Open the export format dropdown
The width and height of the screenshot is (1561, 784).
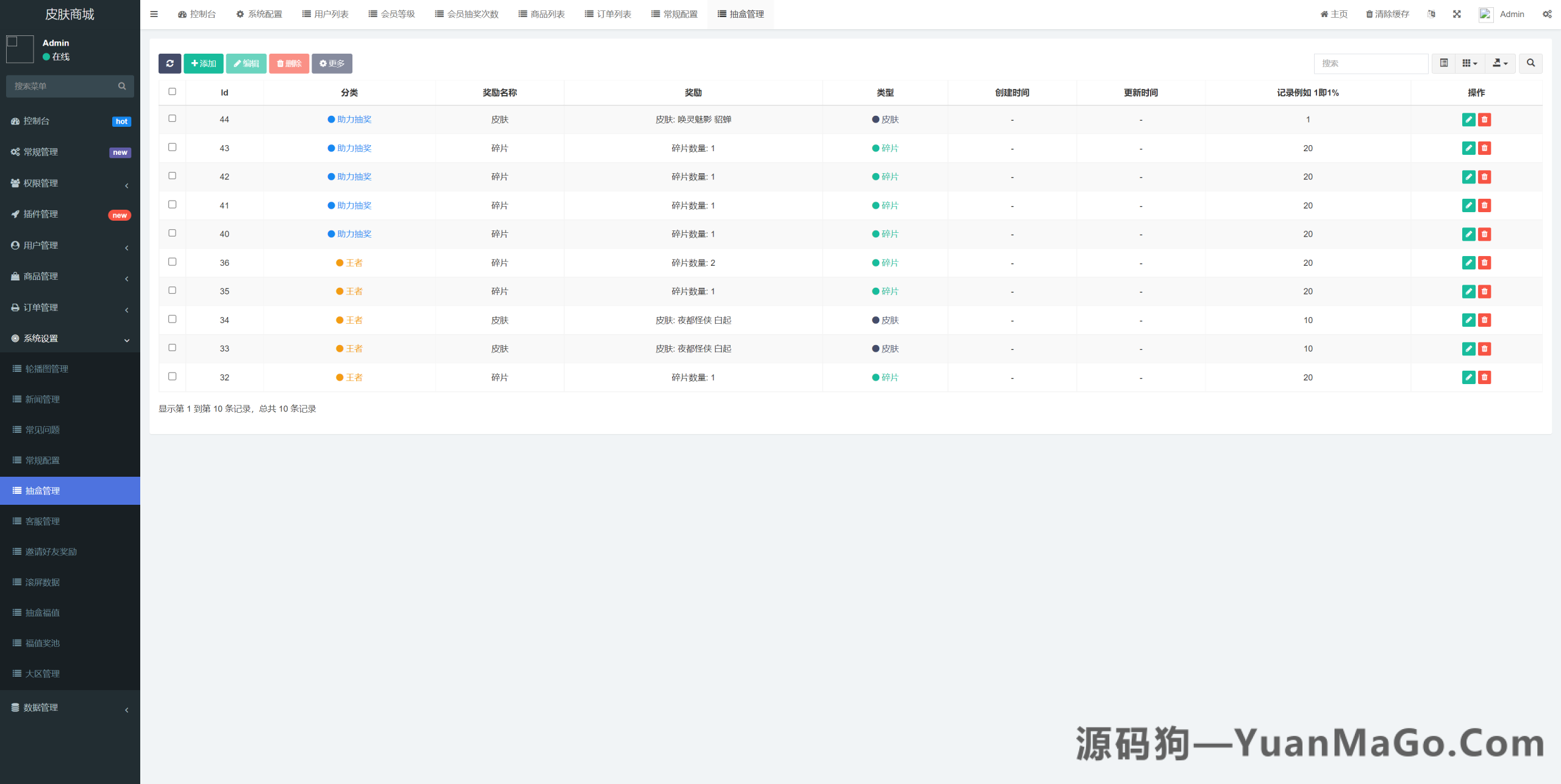pos(1501,63)
